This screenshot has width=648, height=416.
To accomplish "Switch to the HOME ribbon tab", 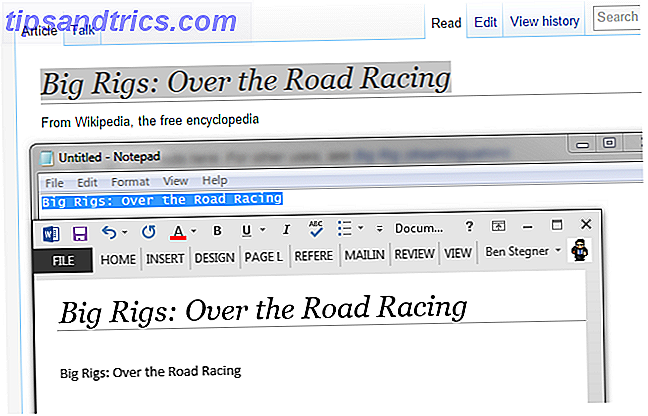I will (x=118, y=259).
